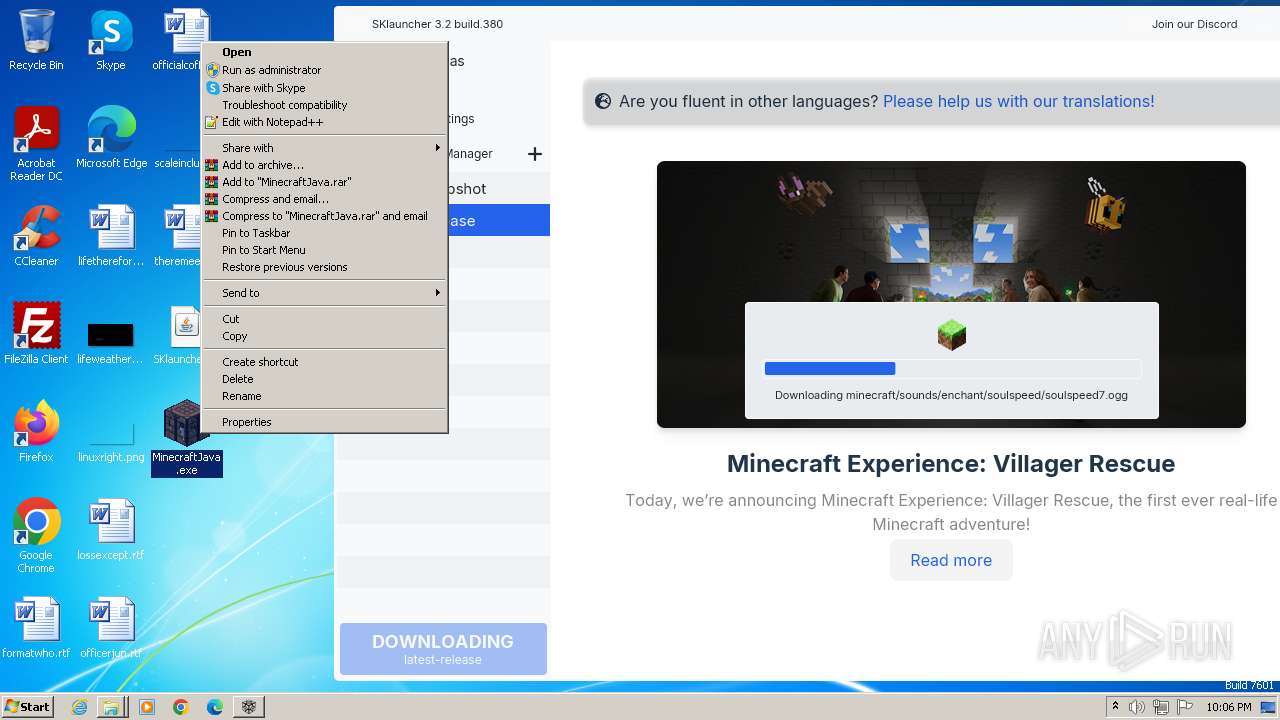Open the Windows Start menu
This screenshot has height=720, width=1280.
[28, 707]
